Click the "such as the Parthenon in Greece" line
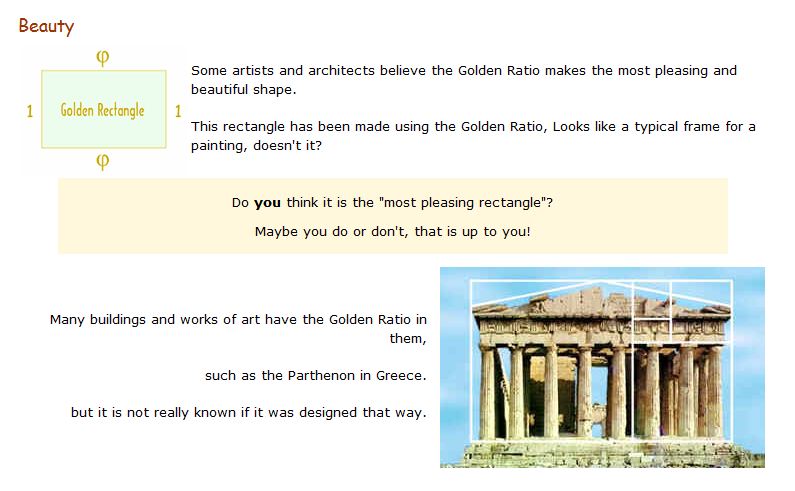The width and height of the screenshot is (795, 491). (315, 376)
